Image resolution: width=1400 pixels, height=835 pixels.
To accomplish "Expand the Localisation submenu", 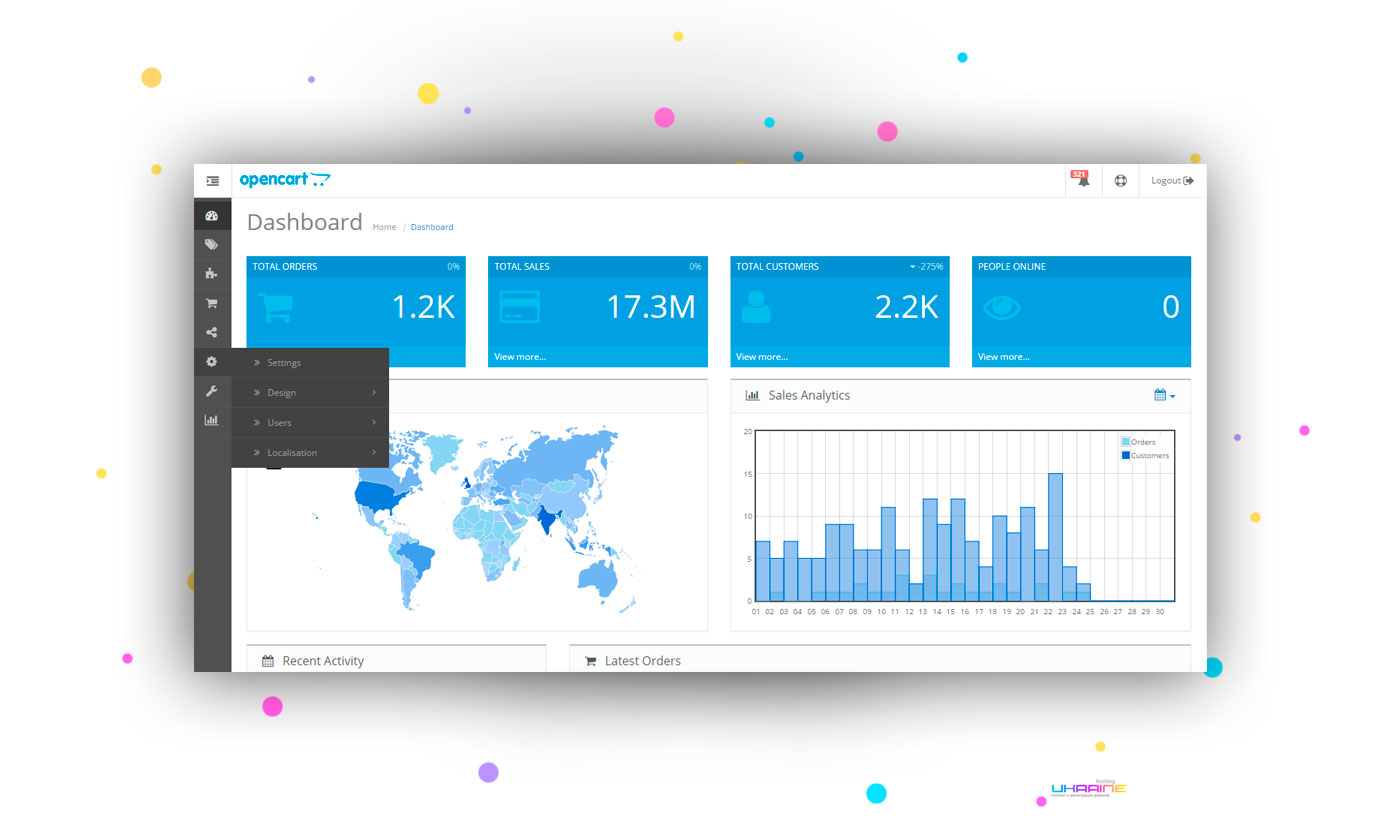I will (310, 453).
